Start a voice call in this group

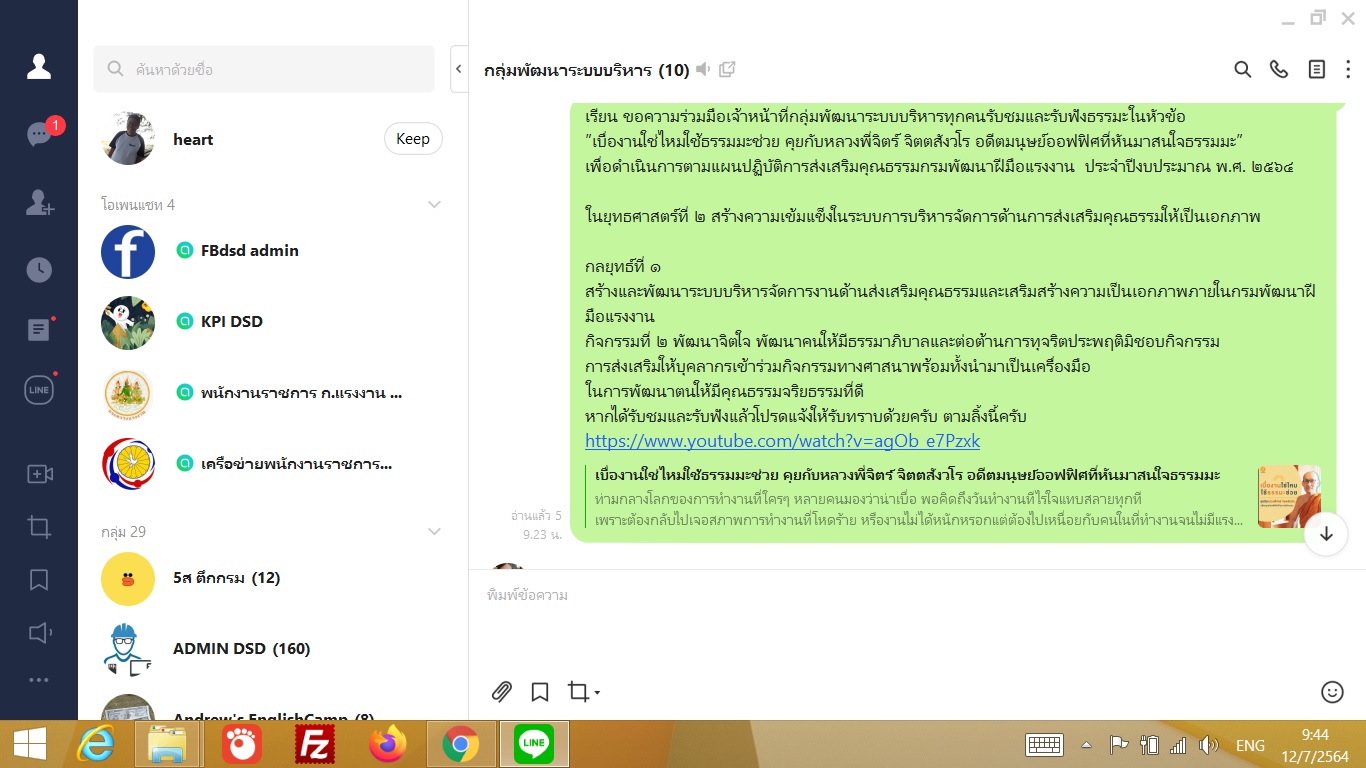click(x=1279, y=69)
